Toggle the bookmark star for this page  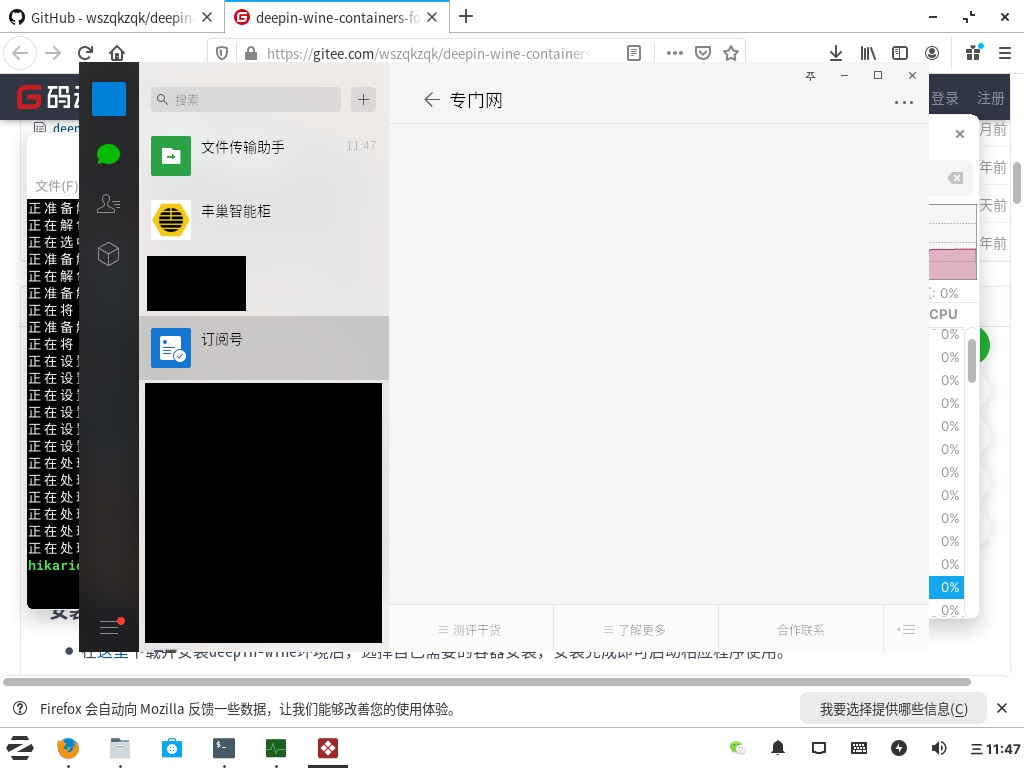coord(731,53)
